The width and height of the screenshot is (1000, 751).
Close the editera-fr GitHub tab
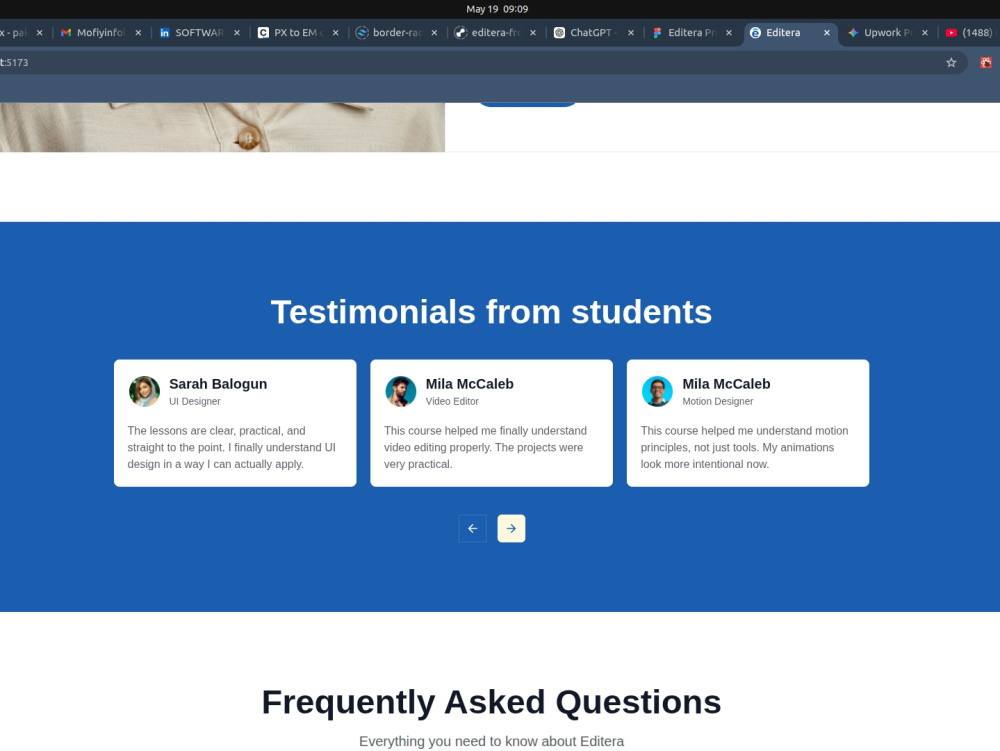pos(533,33)
